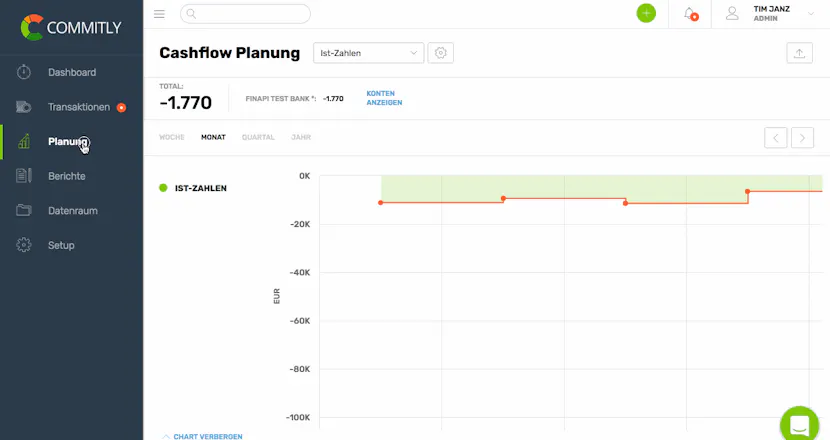830x440 pixels.
Task: Open the Ist-Zahlen scenario dropdown
Action: (x=368, y=53)
